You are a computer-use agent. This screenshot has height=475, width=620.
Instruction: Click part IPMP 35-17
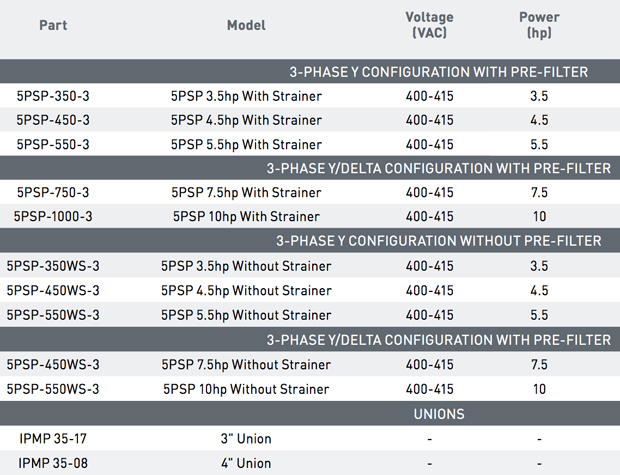pyautogui.click(x=53, y=438)
